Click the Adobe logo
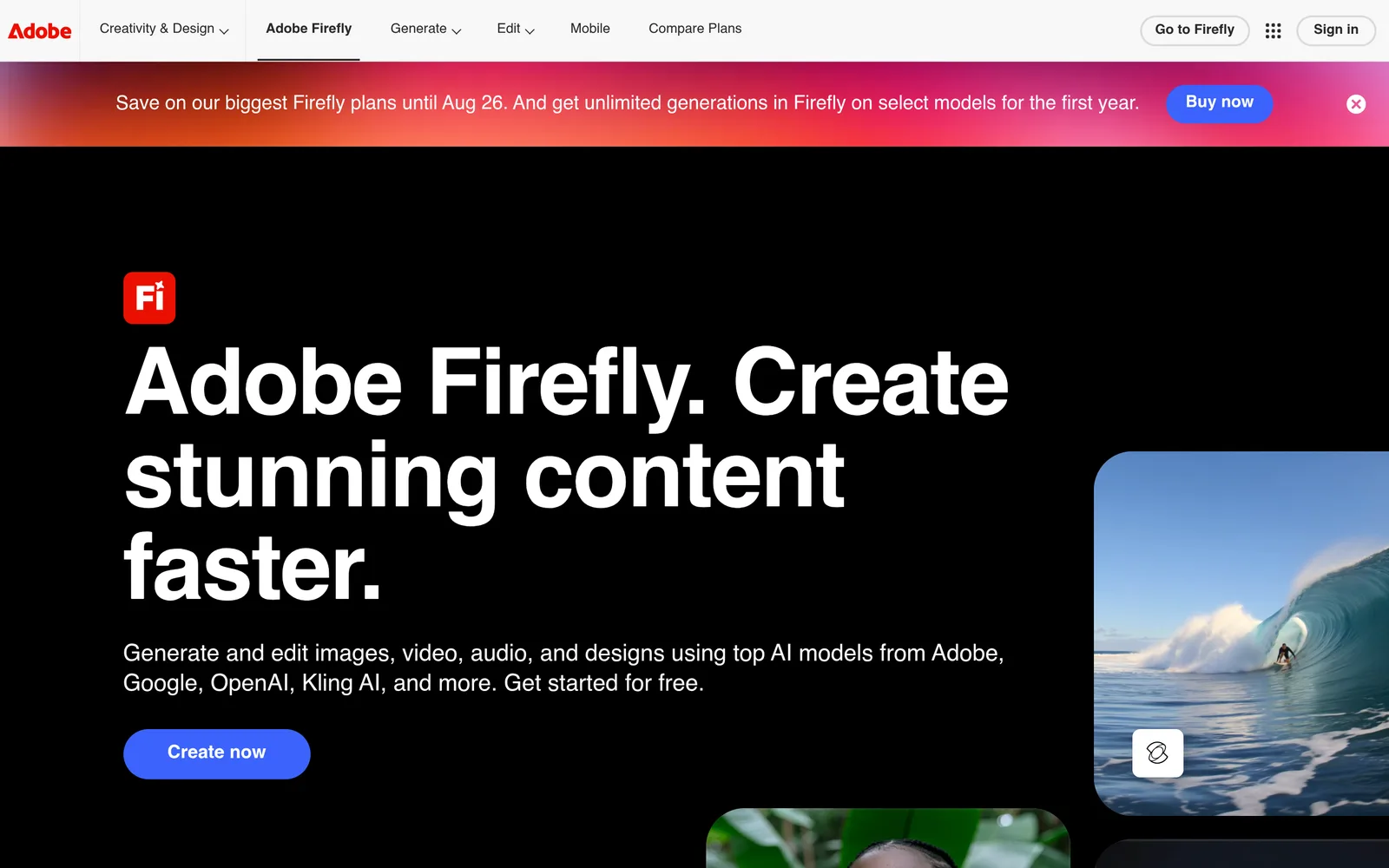Screen dimensions: 1389x868 pos(40,30)
